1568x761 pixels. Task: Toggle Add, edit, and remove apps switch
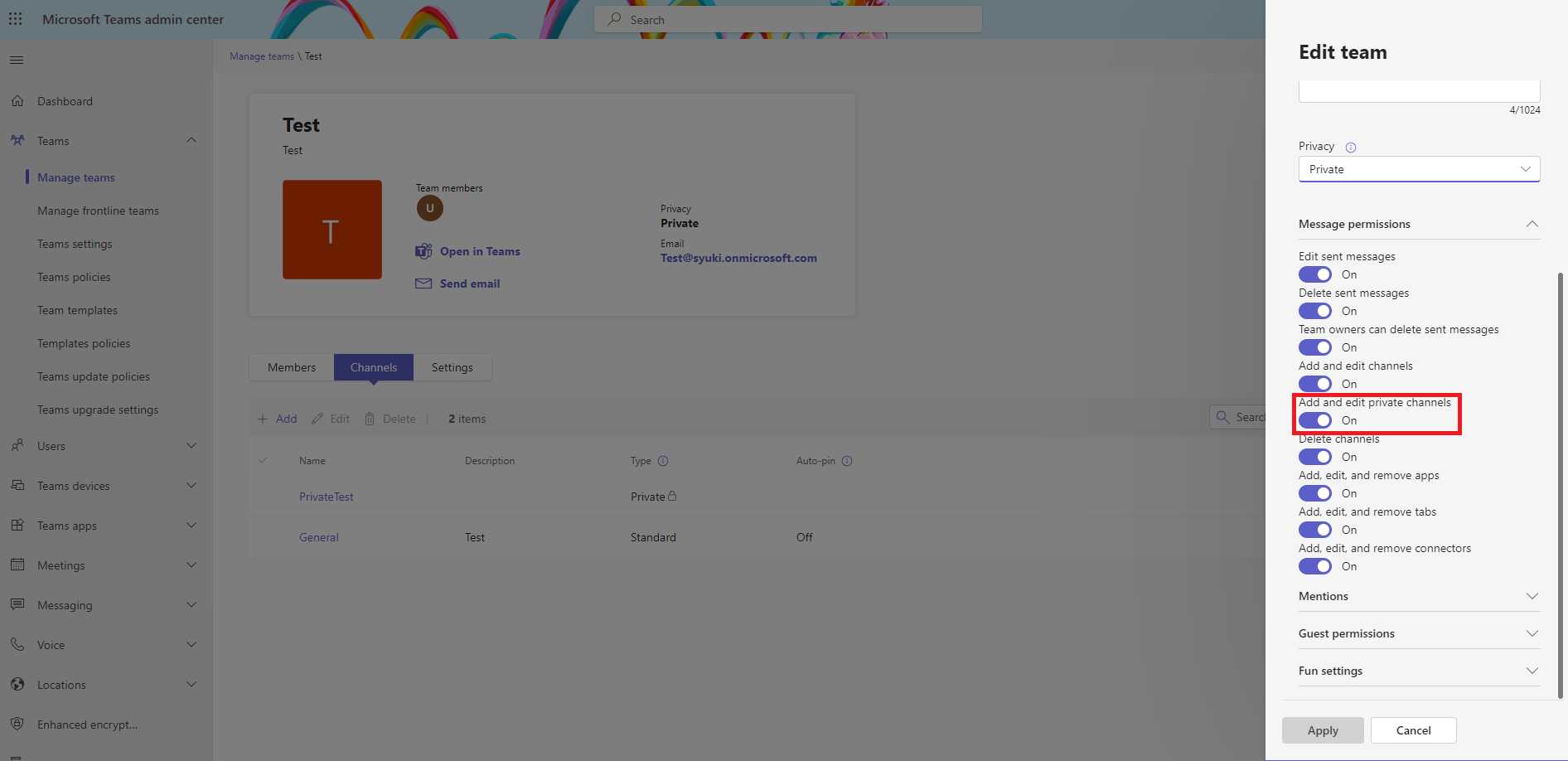coord(1315,493)
